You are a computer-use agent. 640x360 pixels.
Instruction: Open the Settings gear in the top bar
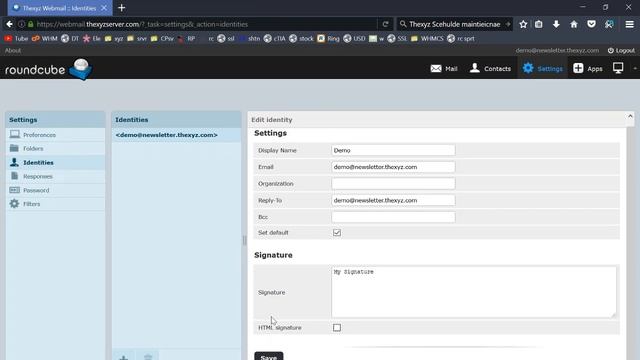[542, 69]
